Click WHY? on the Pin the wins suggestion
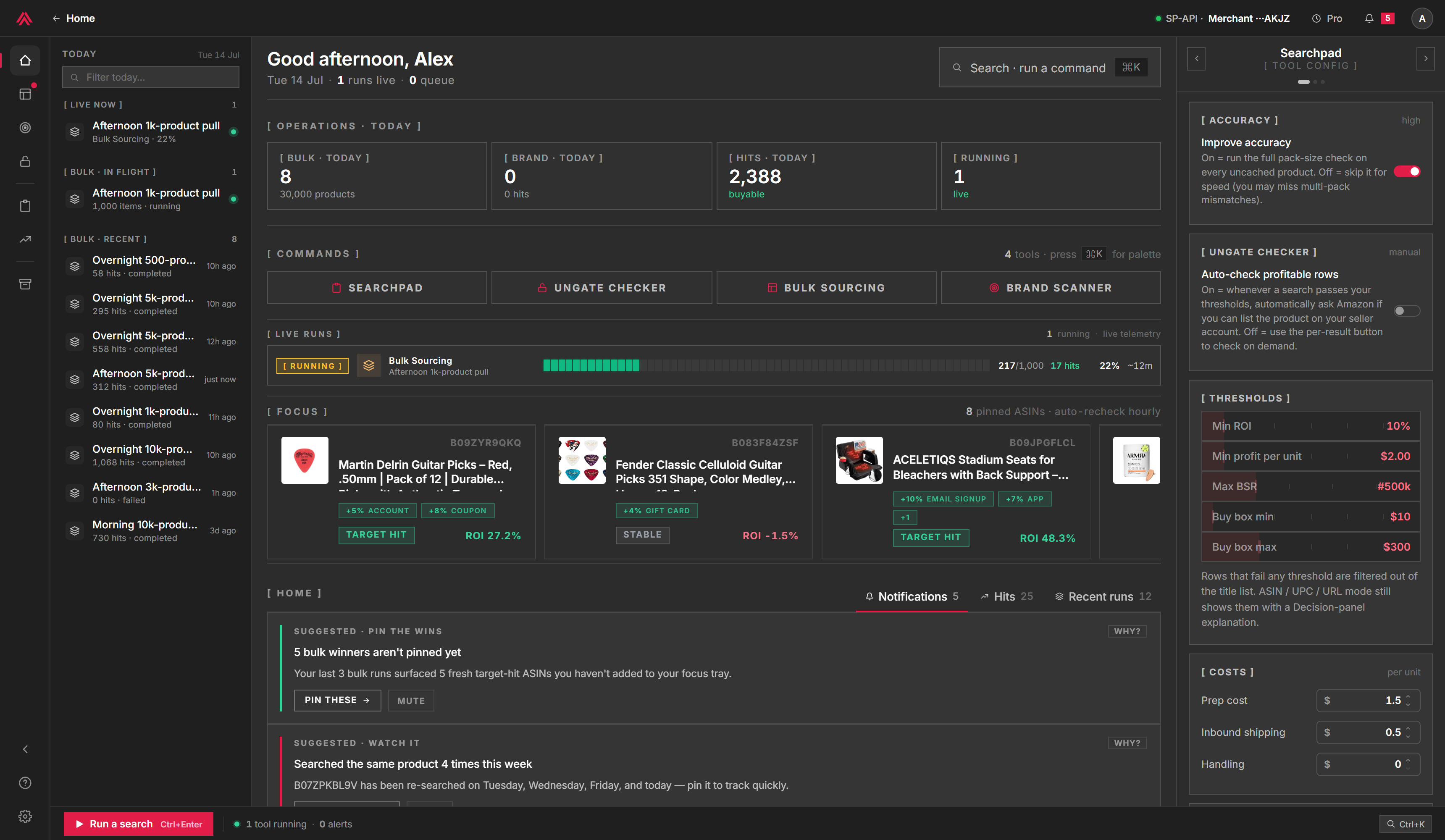 (1127, 631)
